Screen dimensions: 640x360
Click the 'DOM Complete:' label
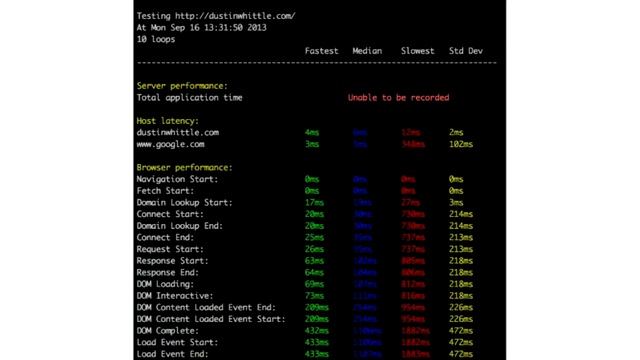pos(167,331)
